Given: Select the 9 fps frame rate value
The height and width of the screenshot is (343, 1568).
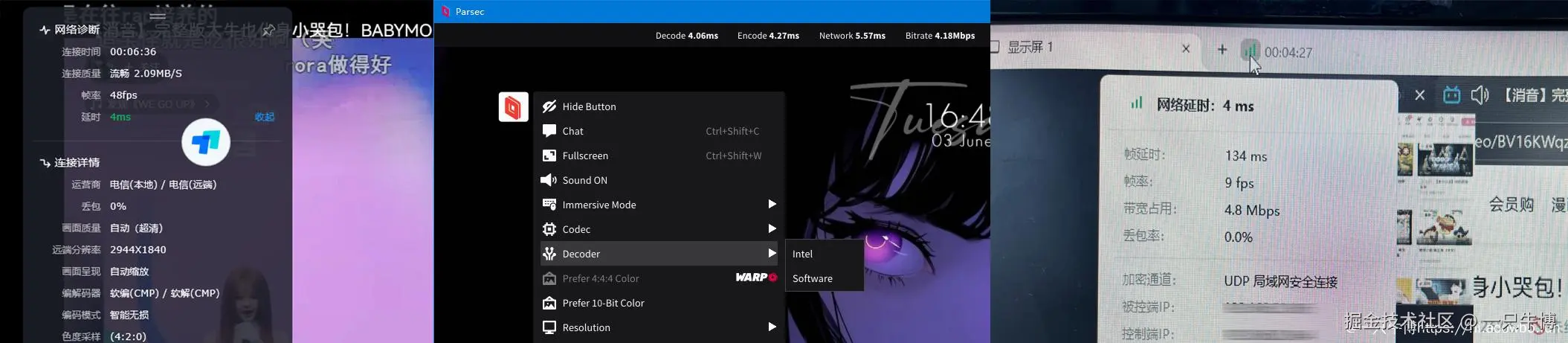Looking at the screenshot, I should tap(1239, 183).
